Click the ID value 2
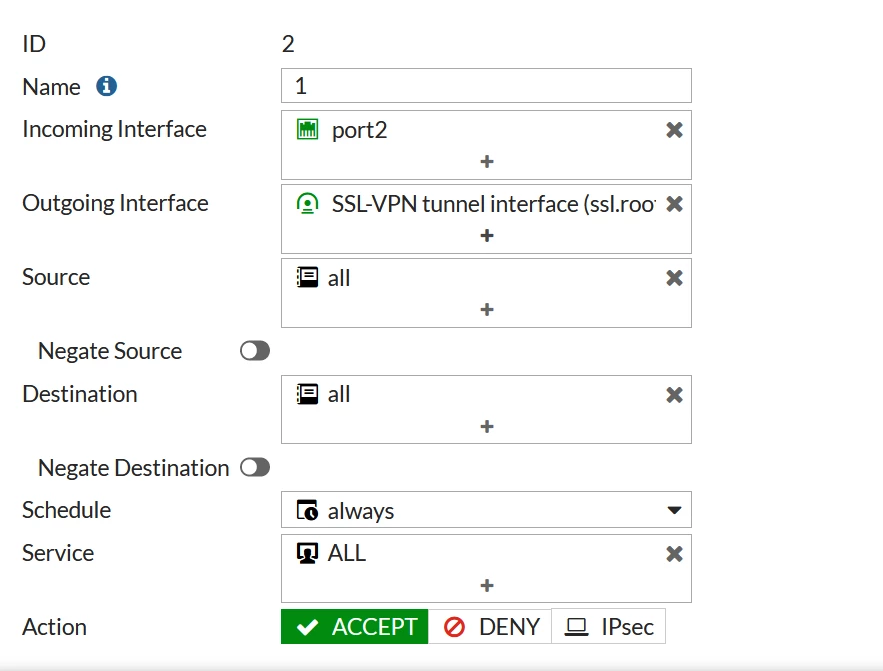This screenshot has width=883, height=671. click(x=288, y=44)
